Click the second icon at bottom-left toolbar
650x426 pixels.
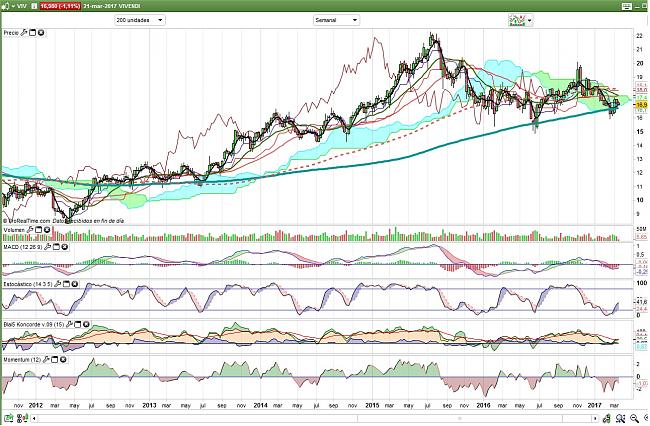20,418
